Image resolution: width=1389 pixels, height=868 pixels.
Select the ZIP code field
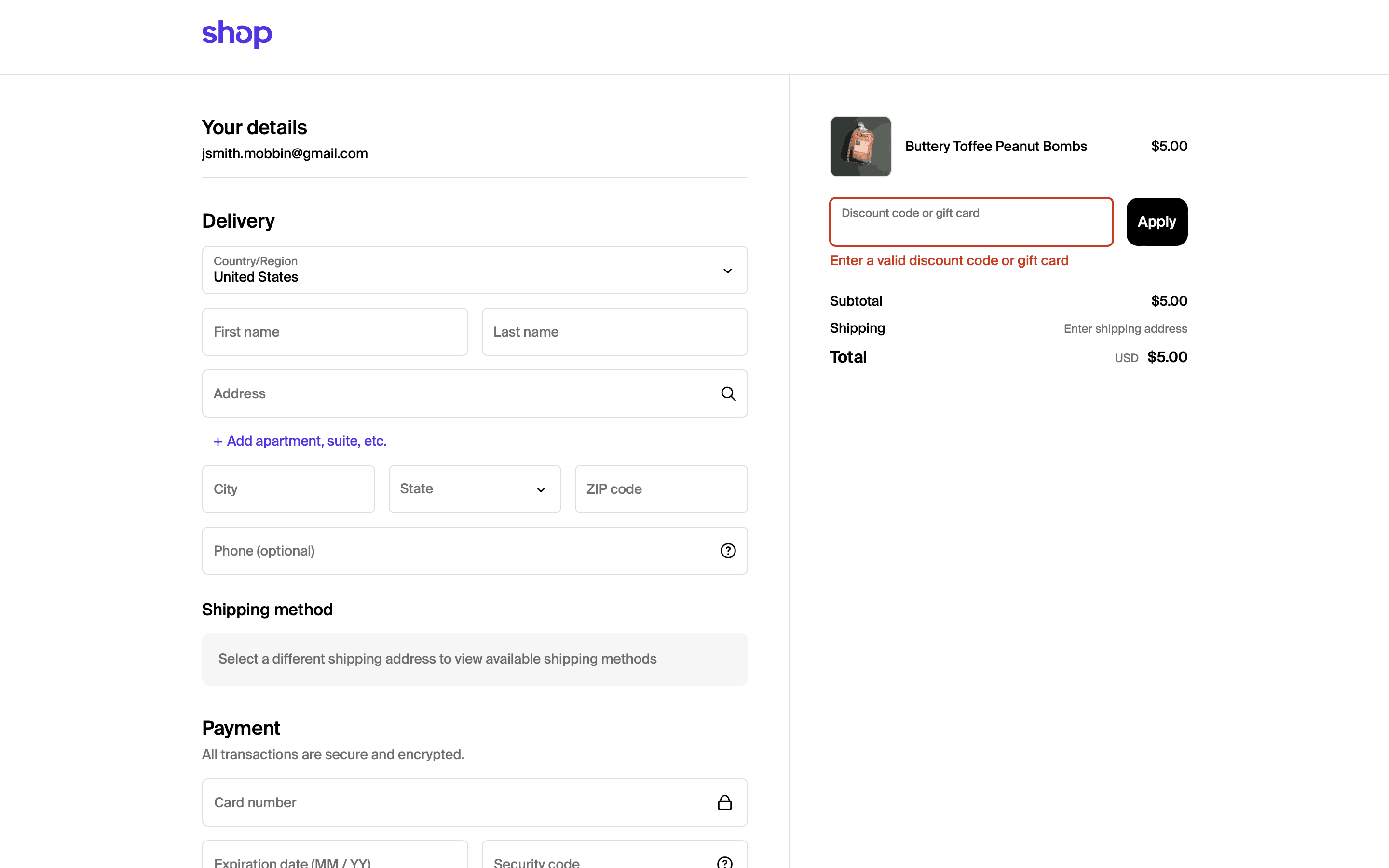tap(661, 489)
